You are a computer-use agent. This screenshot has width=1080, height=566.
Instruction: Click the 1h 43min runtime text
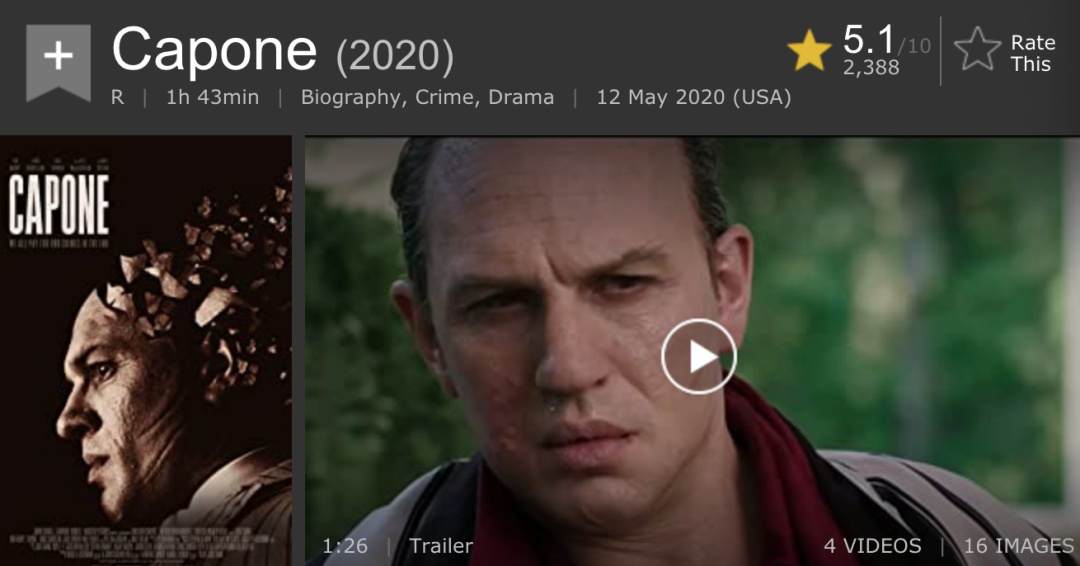coord(212,97)
